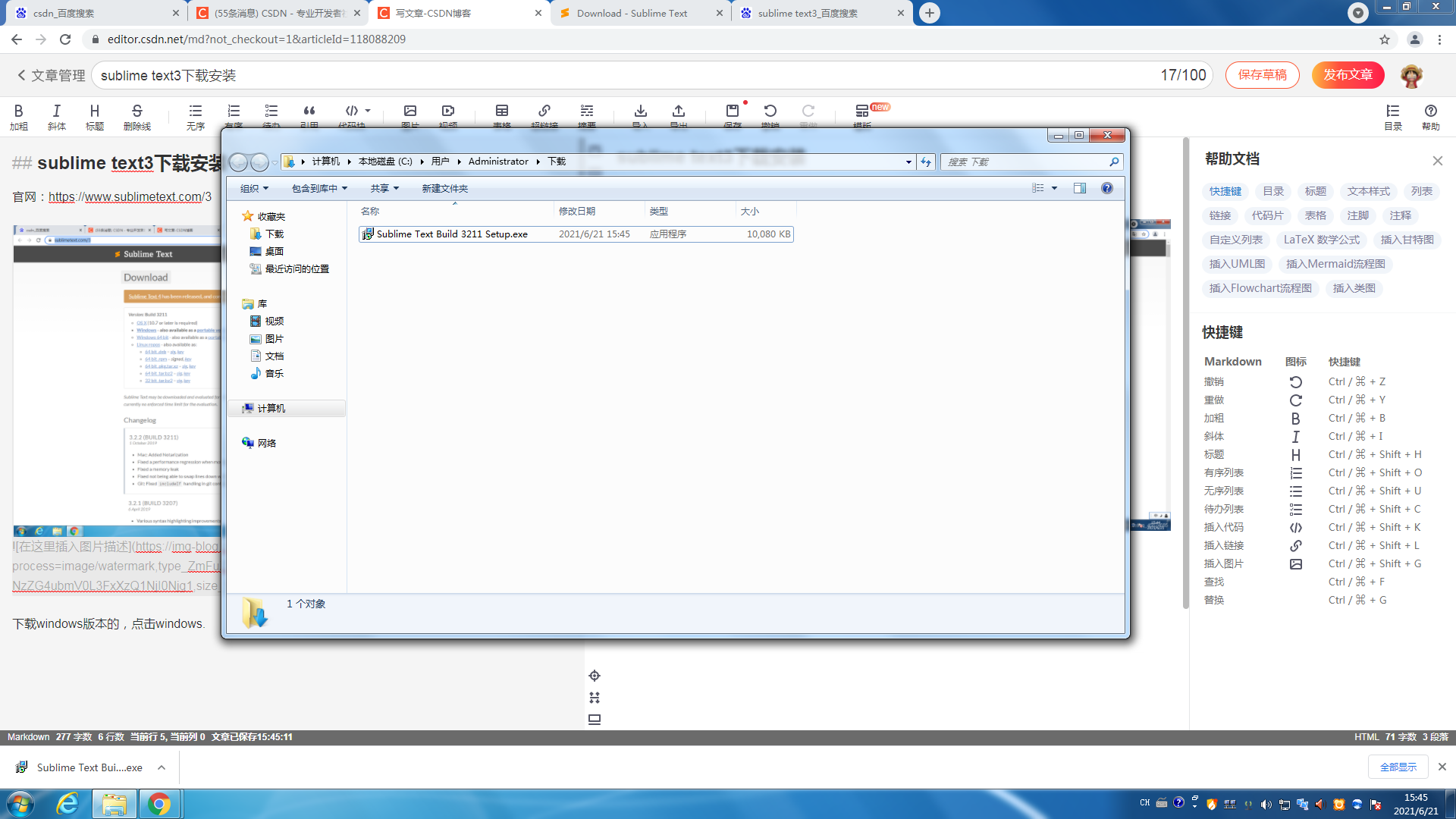The image size is (1456, 819).
Task: Click the Strikethrough (删除线) icon
Action: click(136, 112)
